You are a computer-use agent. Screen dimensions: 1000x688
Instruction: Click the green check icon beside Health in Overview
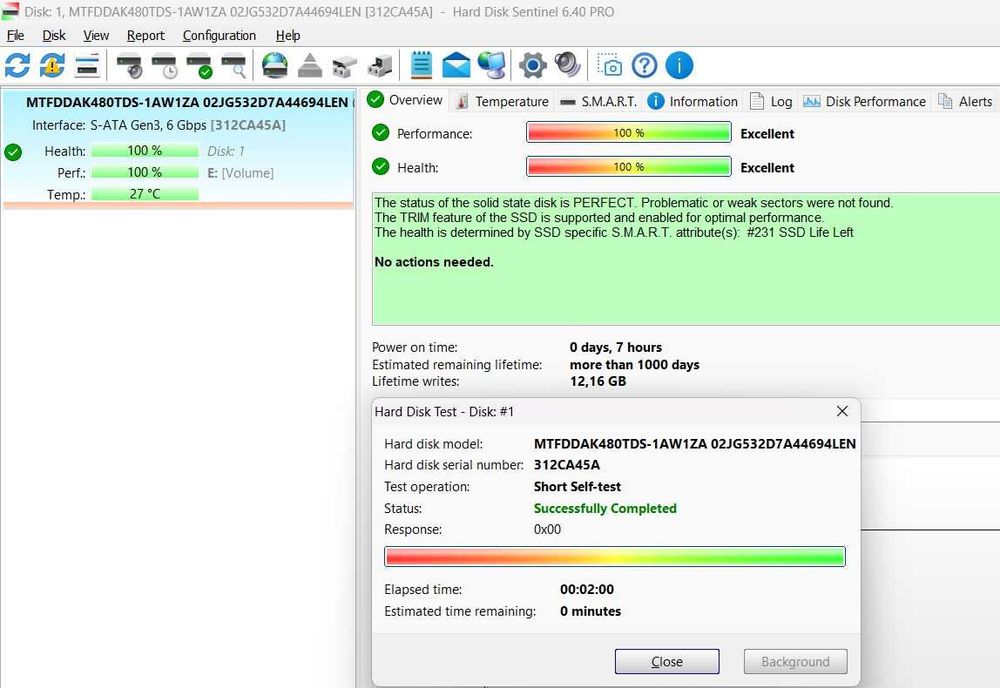click(x=381, y=166)
